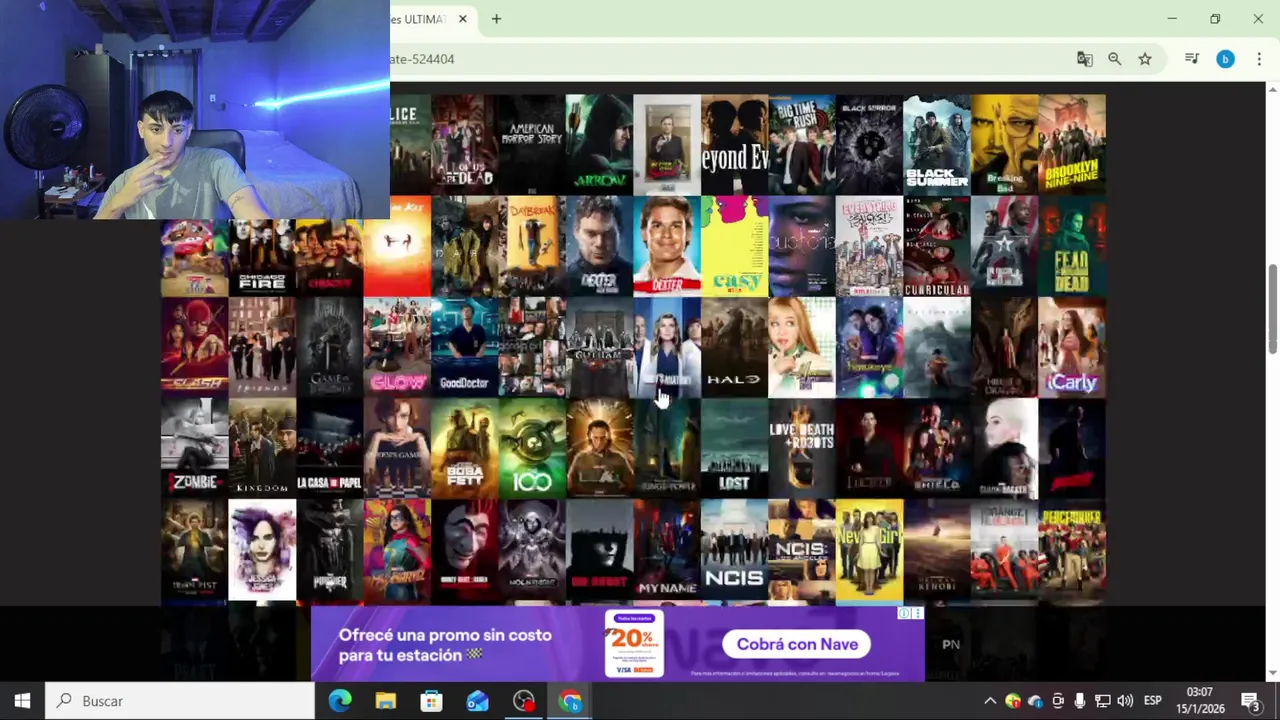This screenshot has height=720, width=1280.
Task: Launch Microsoft Edge from the taskbar
Action: tap(340, 701)
